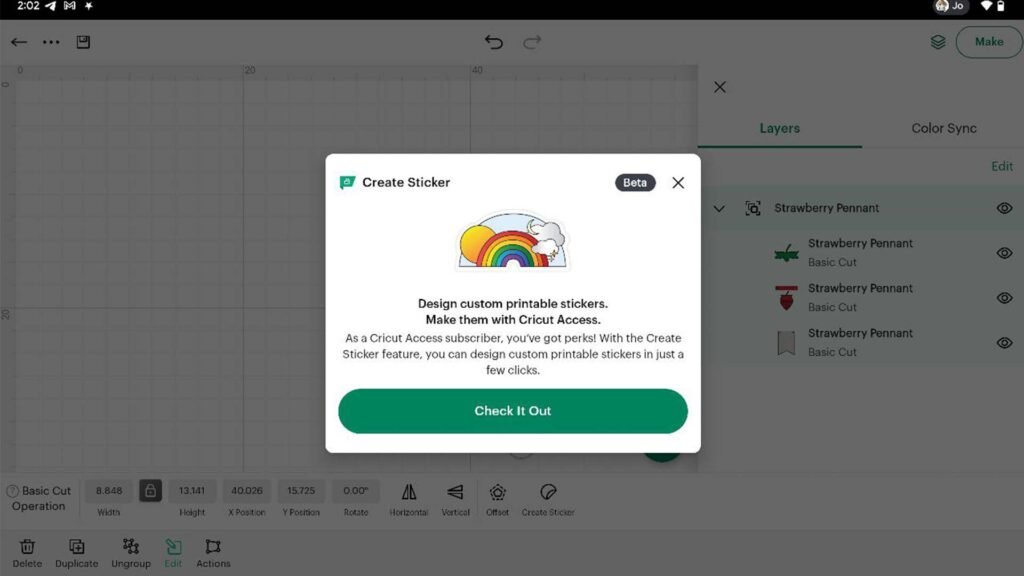Click the Edit link in Layers panel

pos(1002,167)
